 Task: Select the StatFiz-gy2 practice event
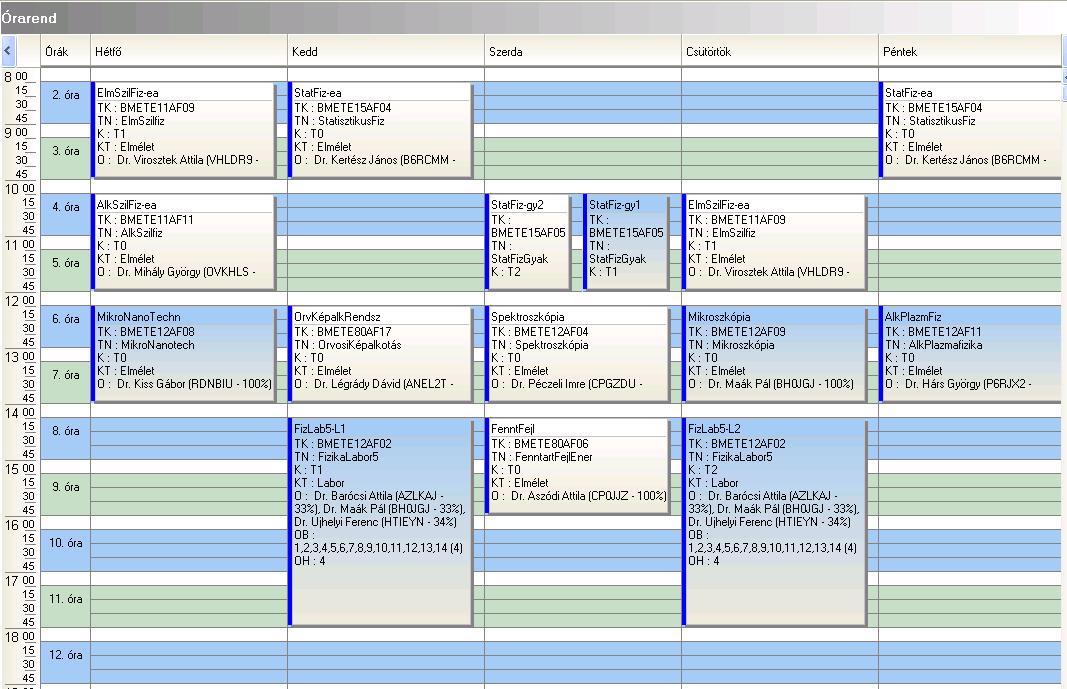528,242
